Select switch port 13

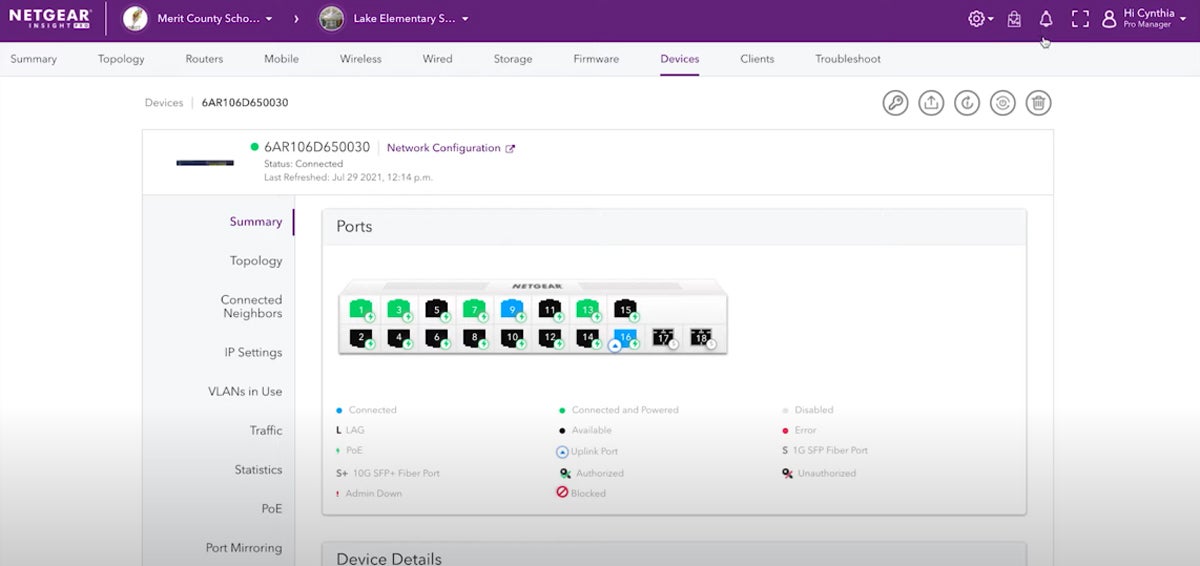pos(588,309)
